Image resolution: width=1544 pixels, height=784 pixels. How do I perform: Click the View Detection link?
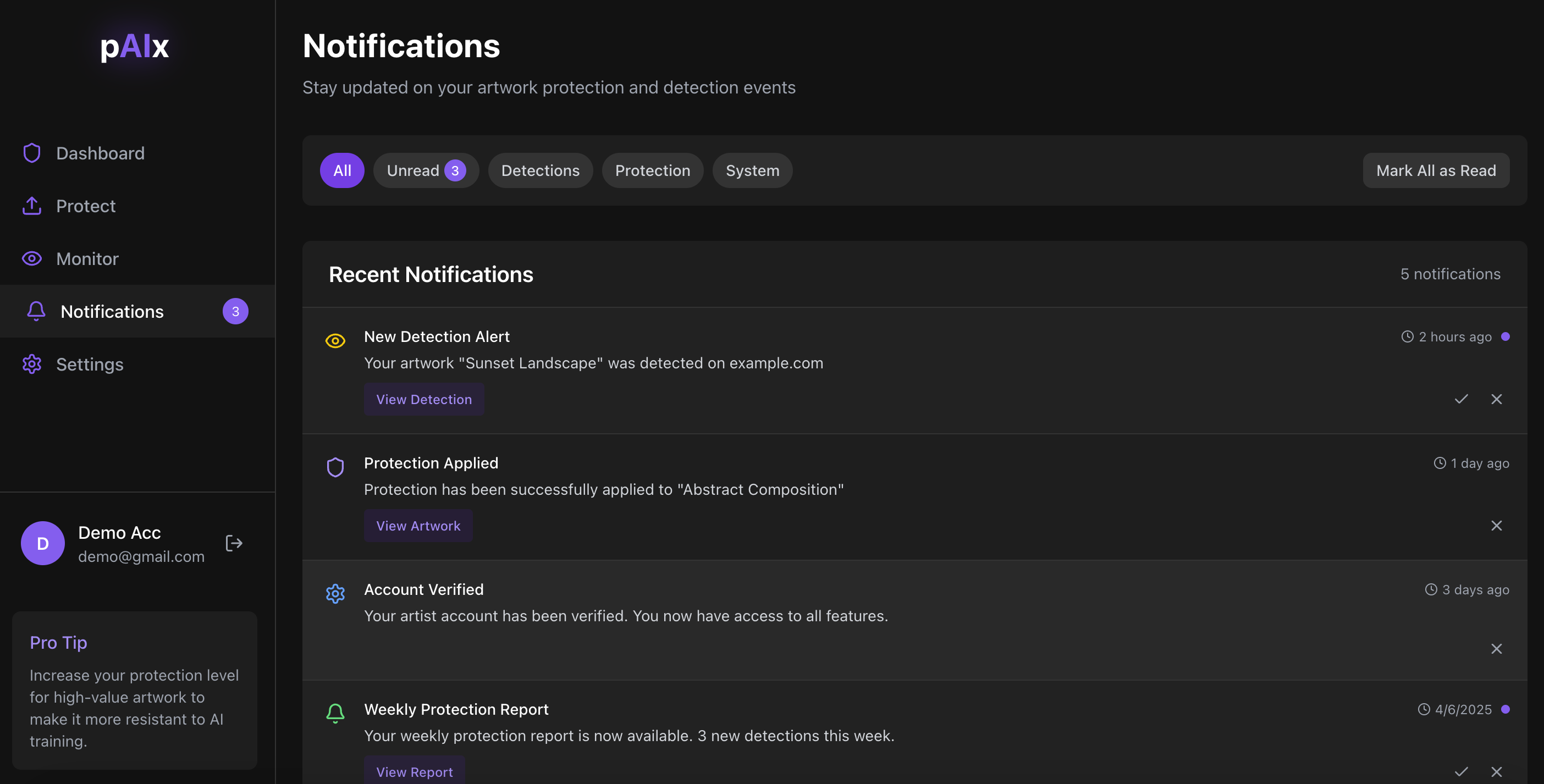[424, 399]
